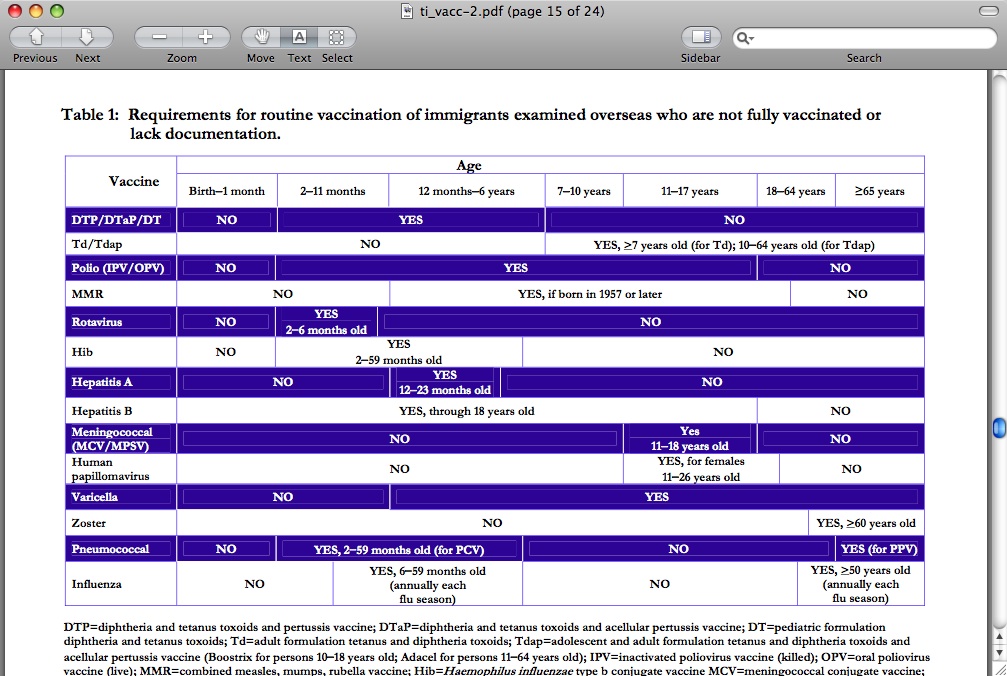1007x676 pixels.
Task: Click the '12 months–6 years' column header
Action: 466,191
